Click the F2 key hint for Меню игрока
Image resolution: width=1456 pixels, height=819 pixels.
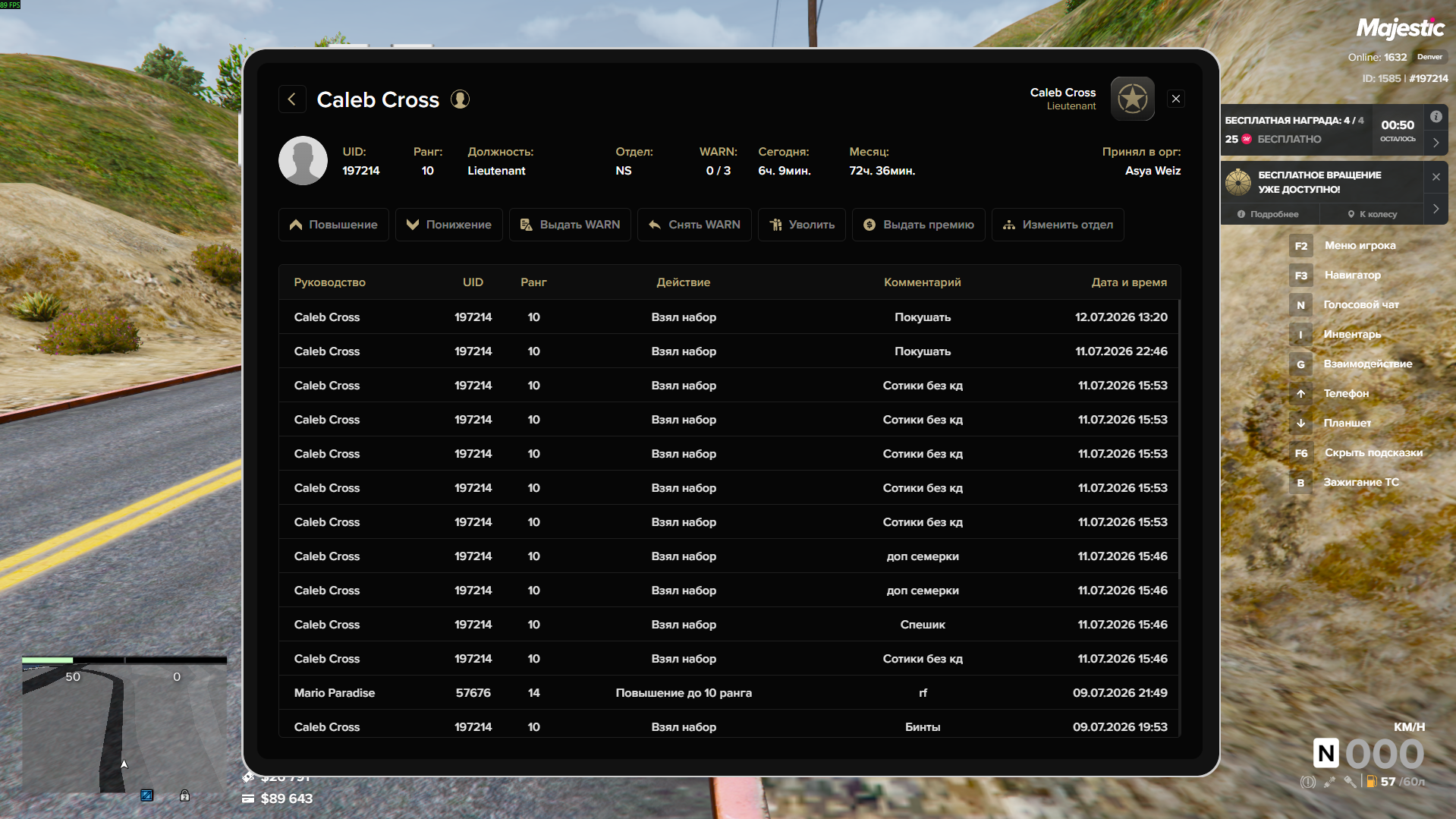click(1301, 246)
